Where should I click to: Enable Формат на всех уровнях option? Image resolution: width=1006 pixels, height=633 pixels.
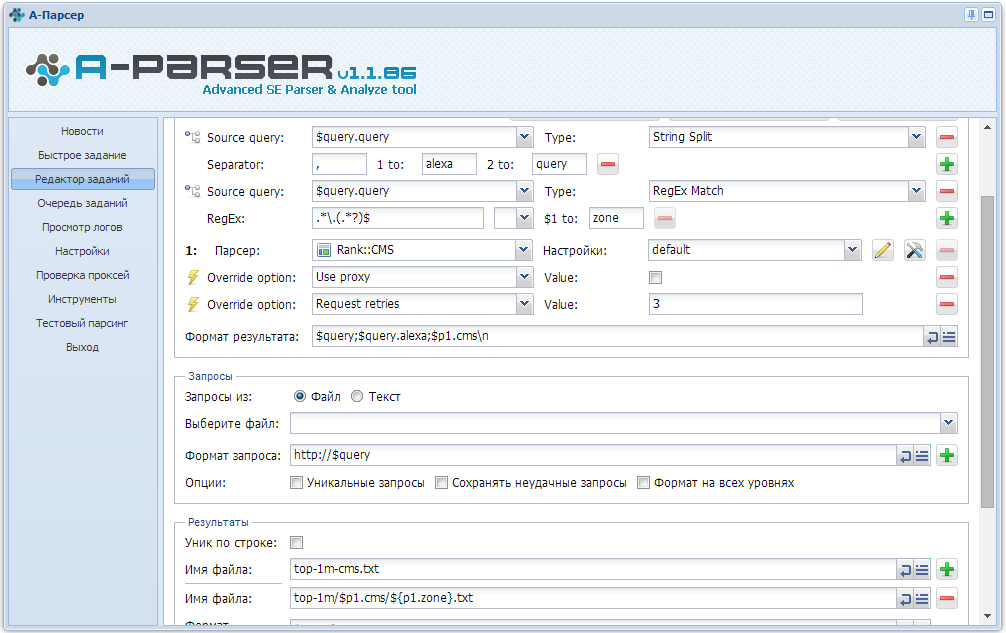pos(643,482)
